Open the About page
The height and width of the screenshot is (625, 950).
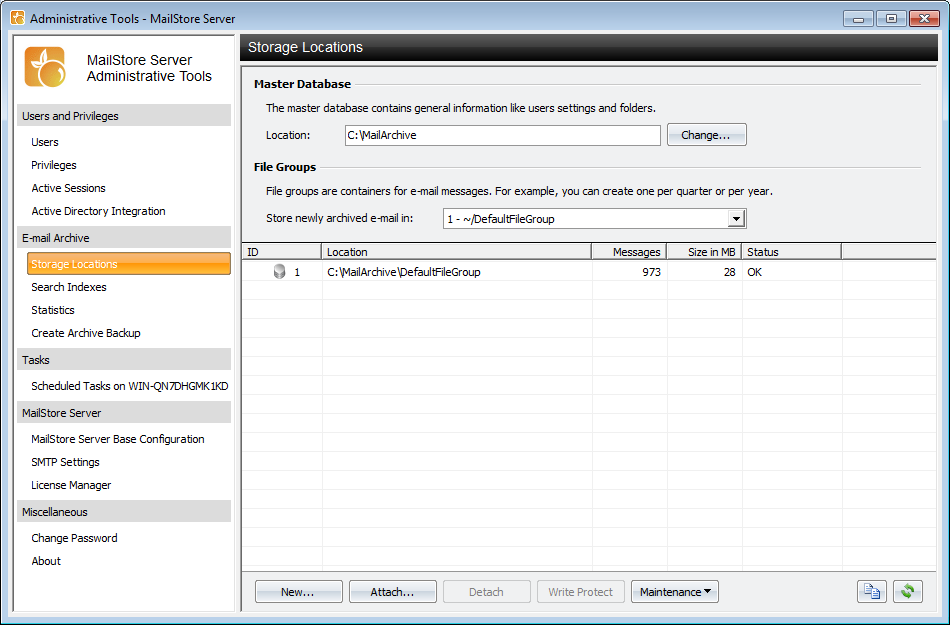coord(46,561)
